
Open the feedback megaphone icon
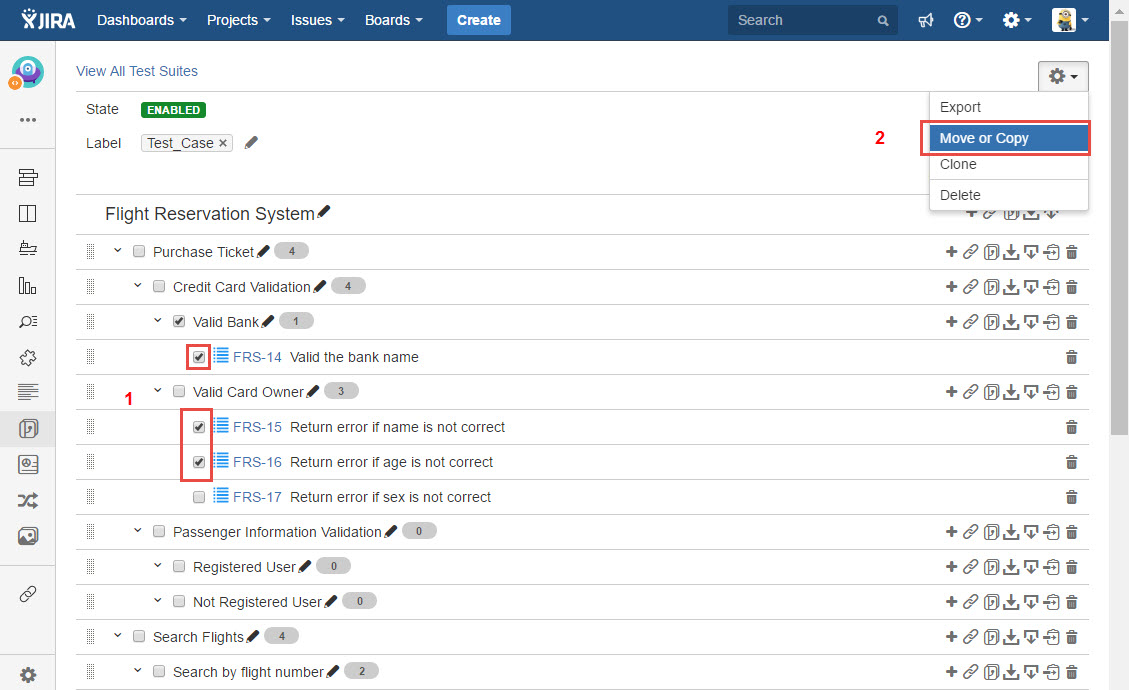click(x=926, y=20)
